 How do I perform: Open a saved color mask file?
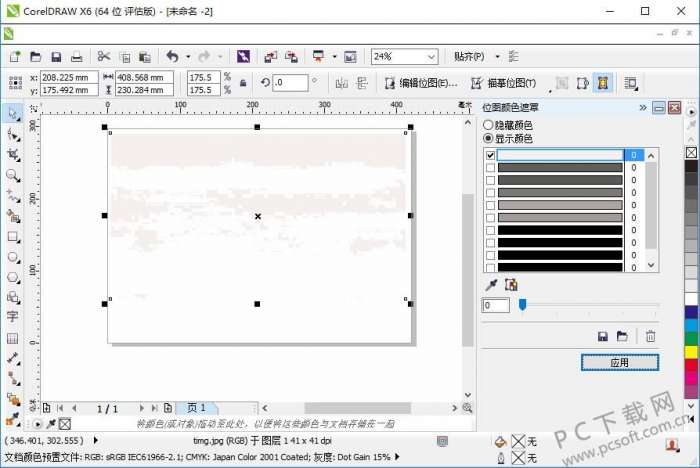[622, 336]
